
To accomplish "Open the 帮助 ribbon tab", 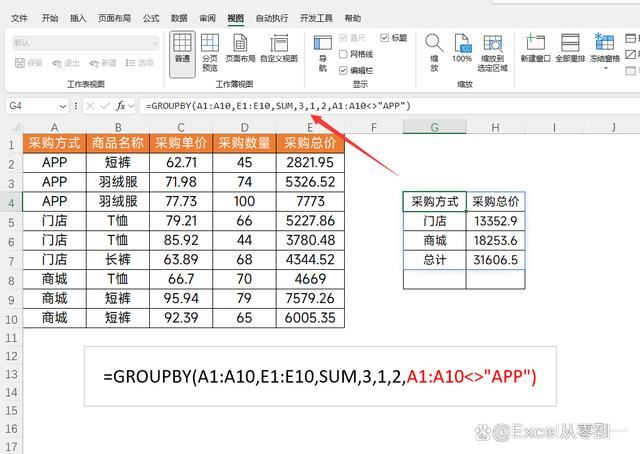I will tap(353, 18).
